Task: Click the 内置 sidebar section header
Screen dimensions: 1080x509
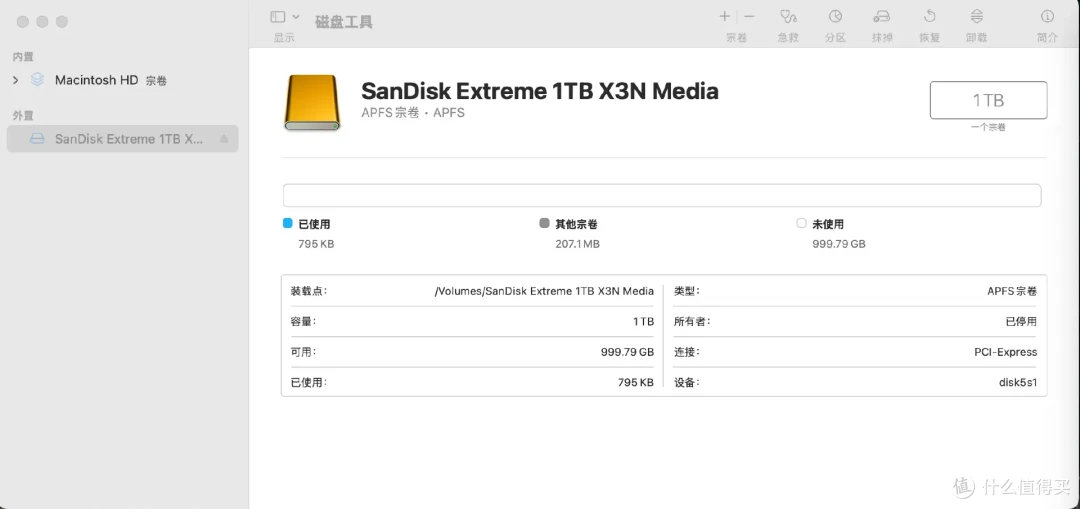Action: [x=23, y=57]
